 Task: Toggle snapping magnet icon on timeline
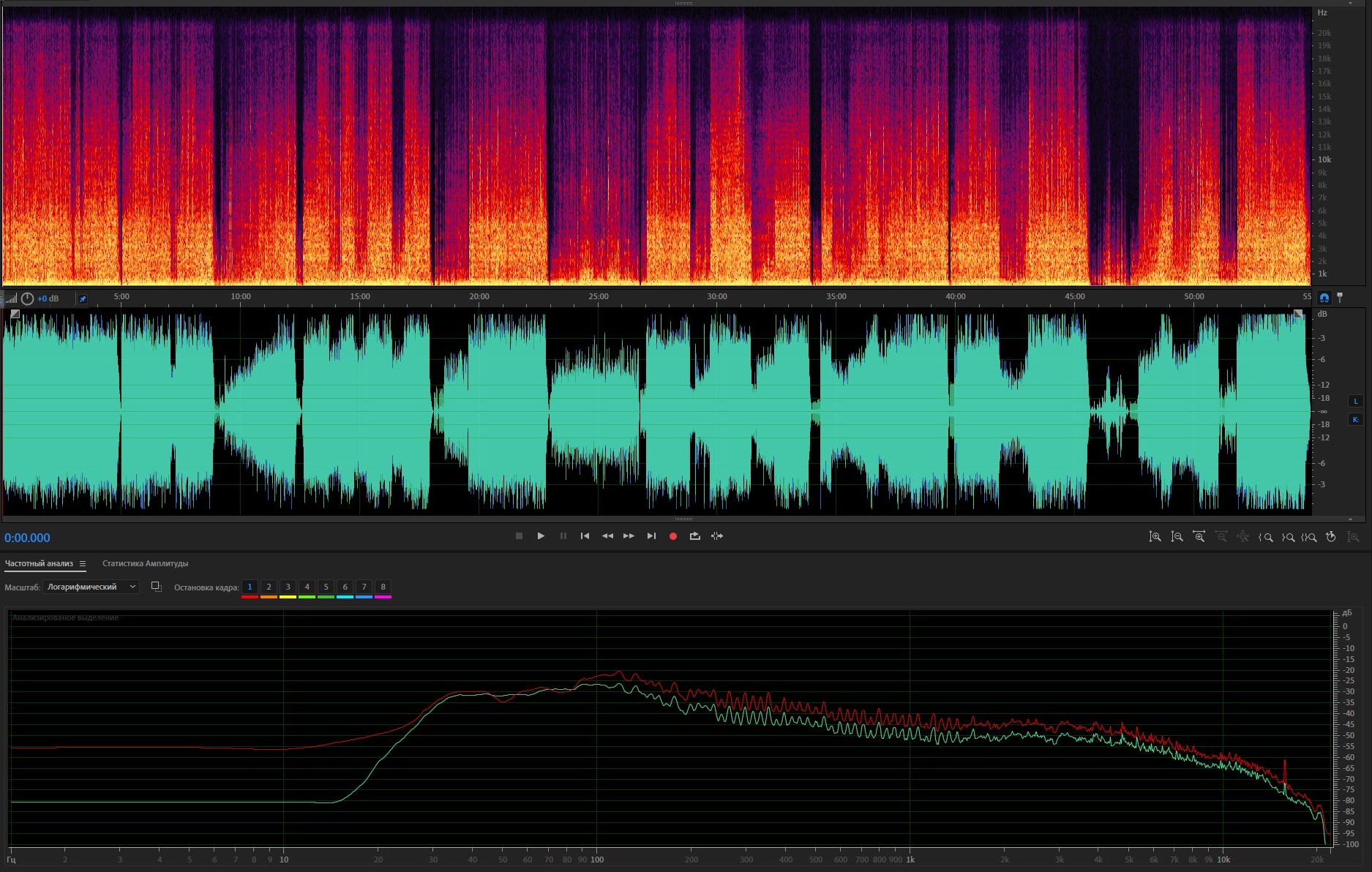1324,298
